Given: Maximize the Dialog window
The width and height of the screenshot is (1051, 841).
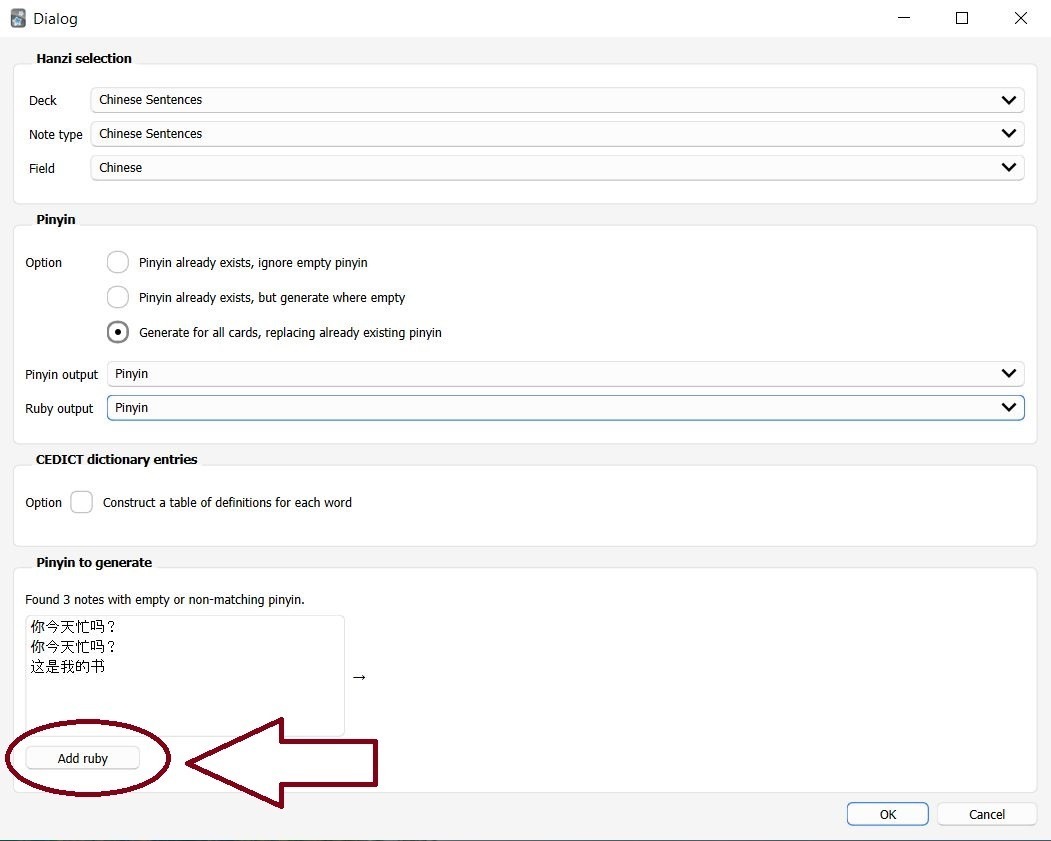Looking at the screenshot, I should [x=962, y=18].
